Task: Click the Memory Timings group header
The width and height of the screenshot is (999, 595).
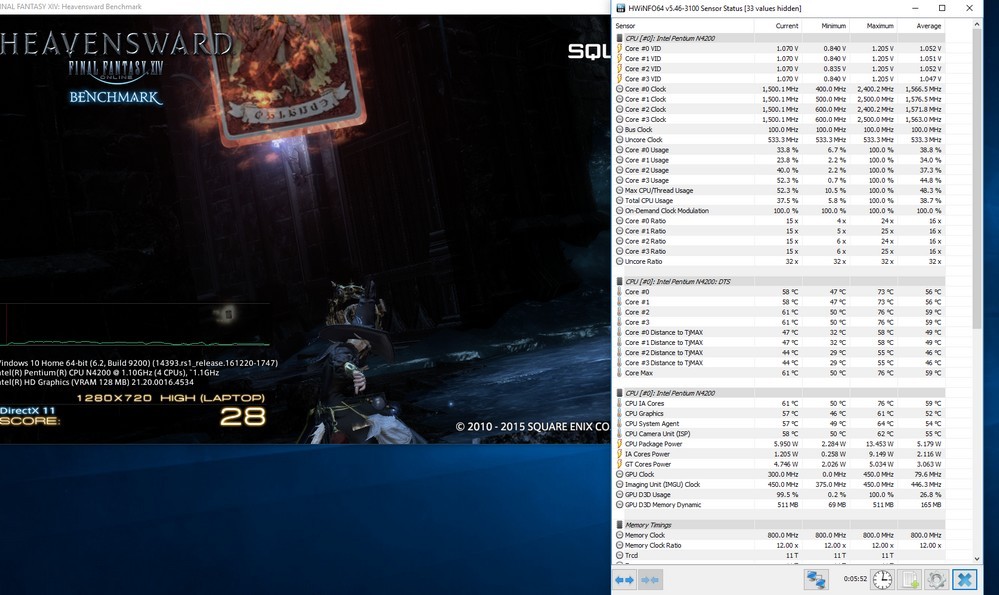Action: pos(690,525)
